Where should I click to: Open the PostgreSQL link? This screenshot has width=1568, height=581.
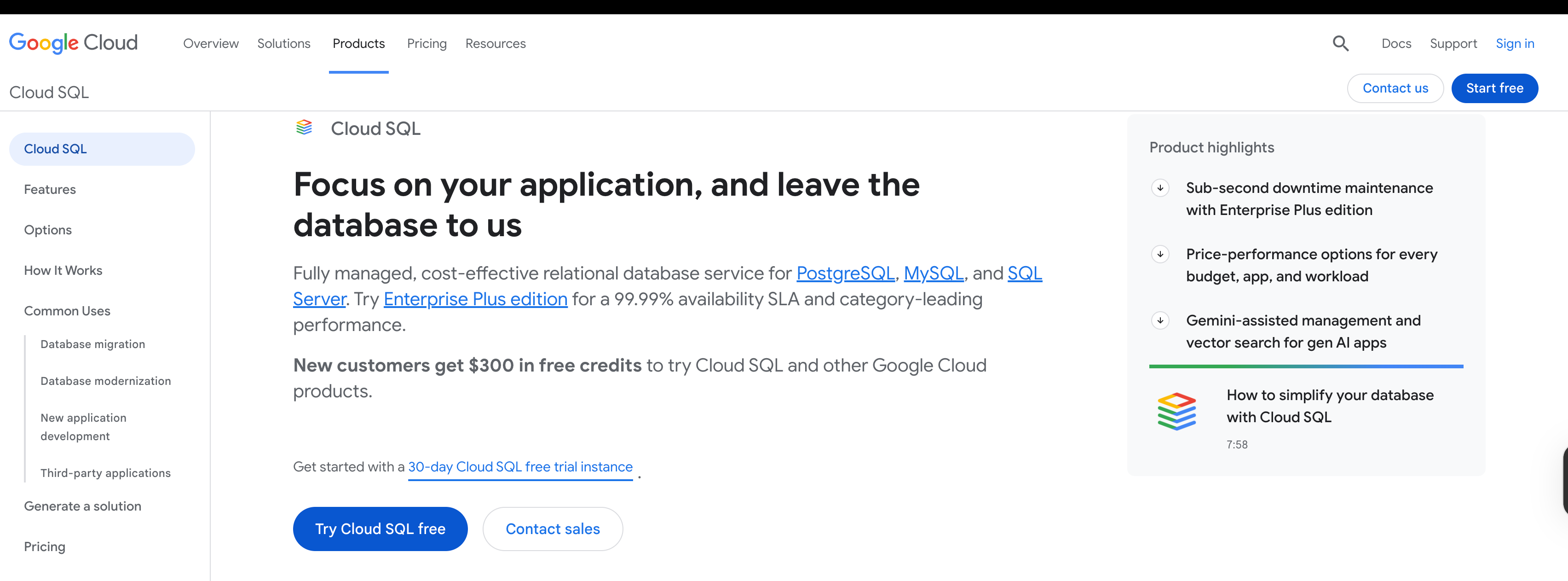845,273
